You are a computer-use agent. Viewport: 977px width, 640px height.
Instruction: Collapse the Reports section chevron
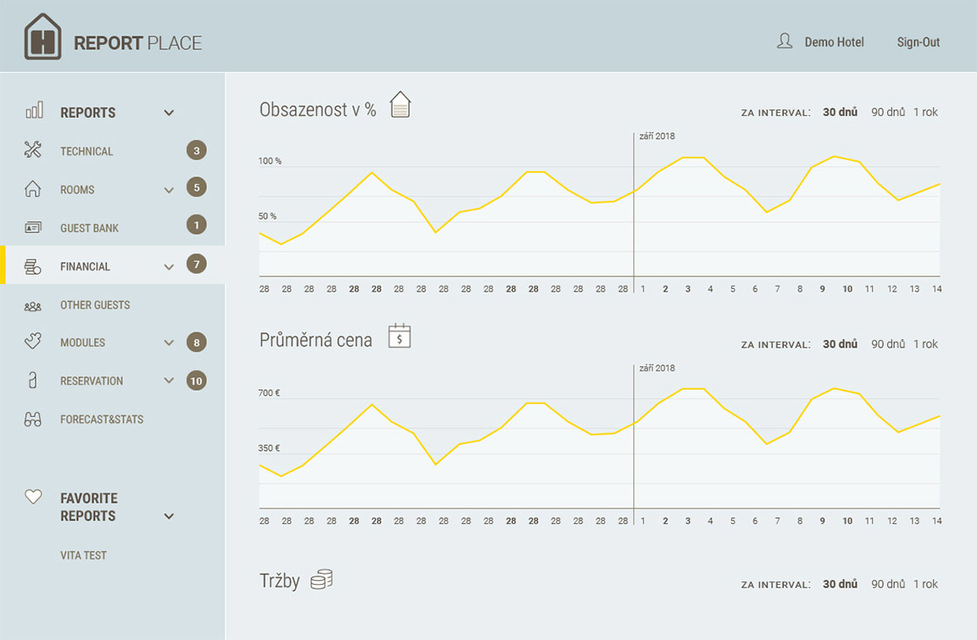(x=169, y=113)
